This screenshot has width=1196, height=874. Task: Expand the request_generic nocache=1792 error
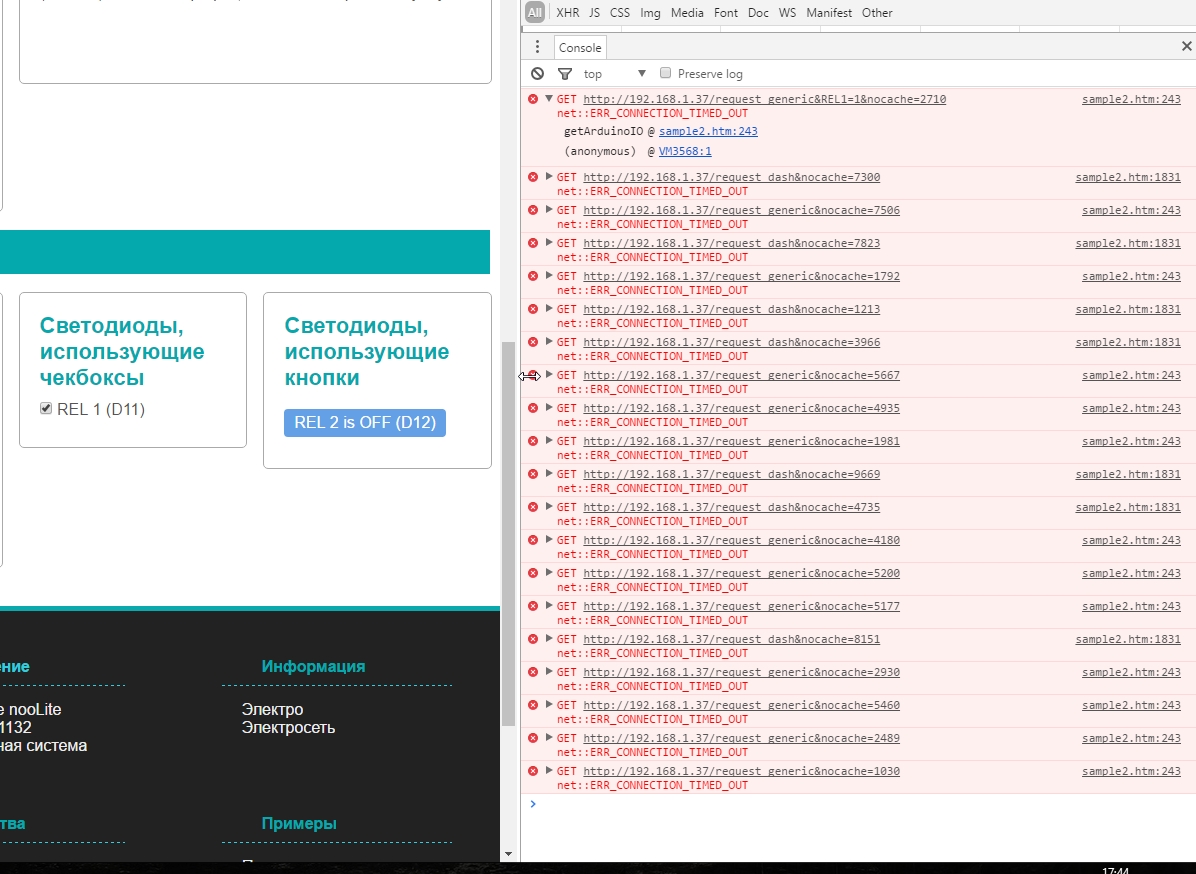(x=548, y=275)
